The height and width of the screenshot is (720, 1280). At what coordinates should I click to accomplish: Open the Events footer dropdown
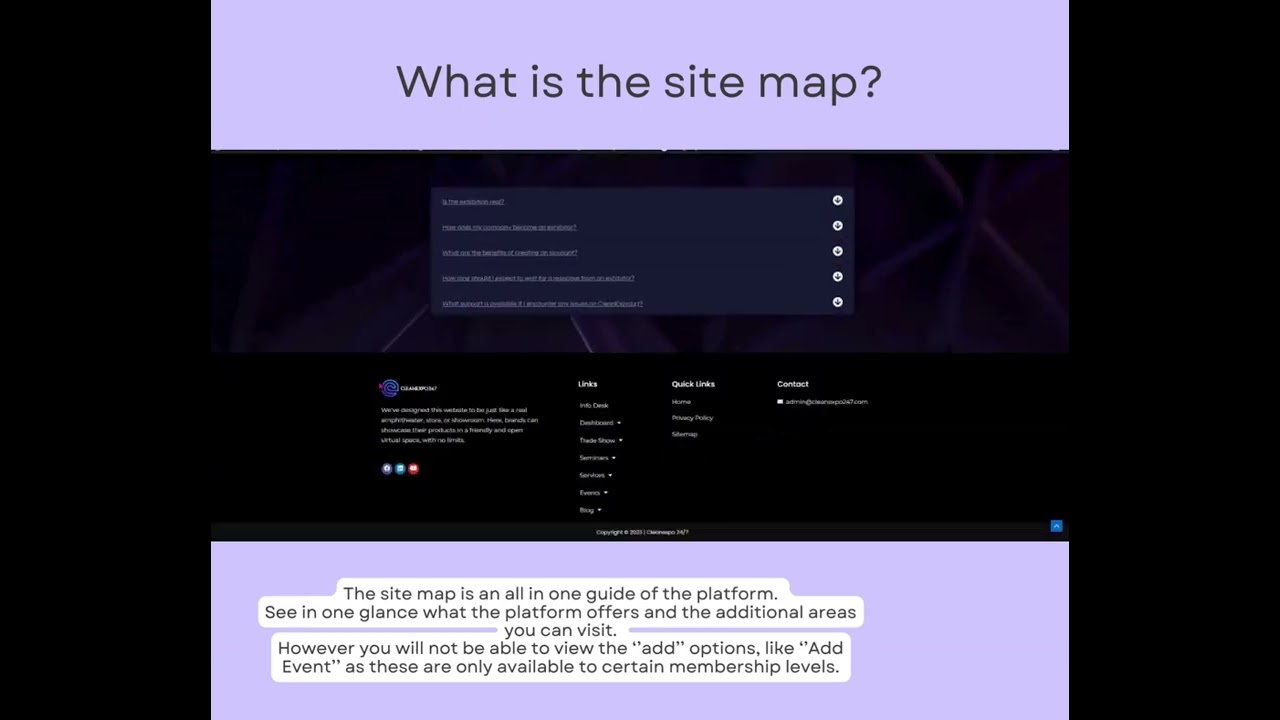tap(594, 492)
